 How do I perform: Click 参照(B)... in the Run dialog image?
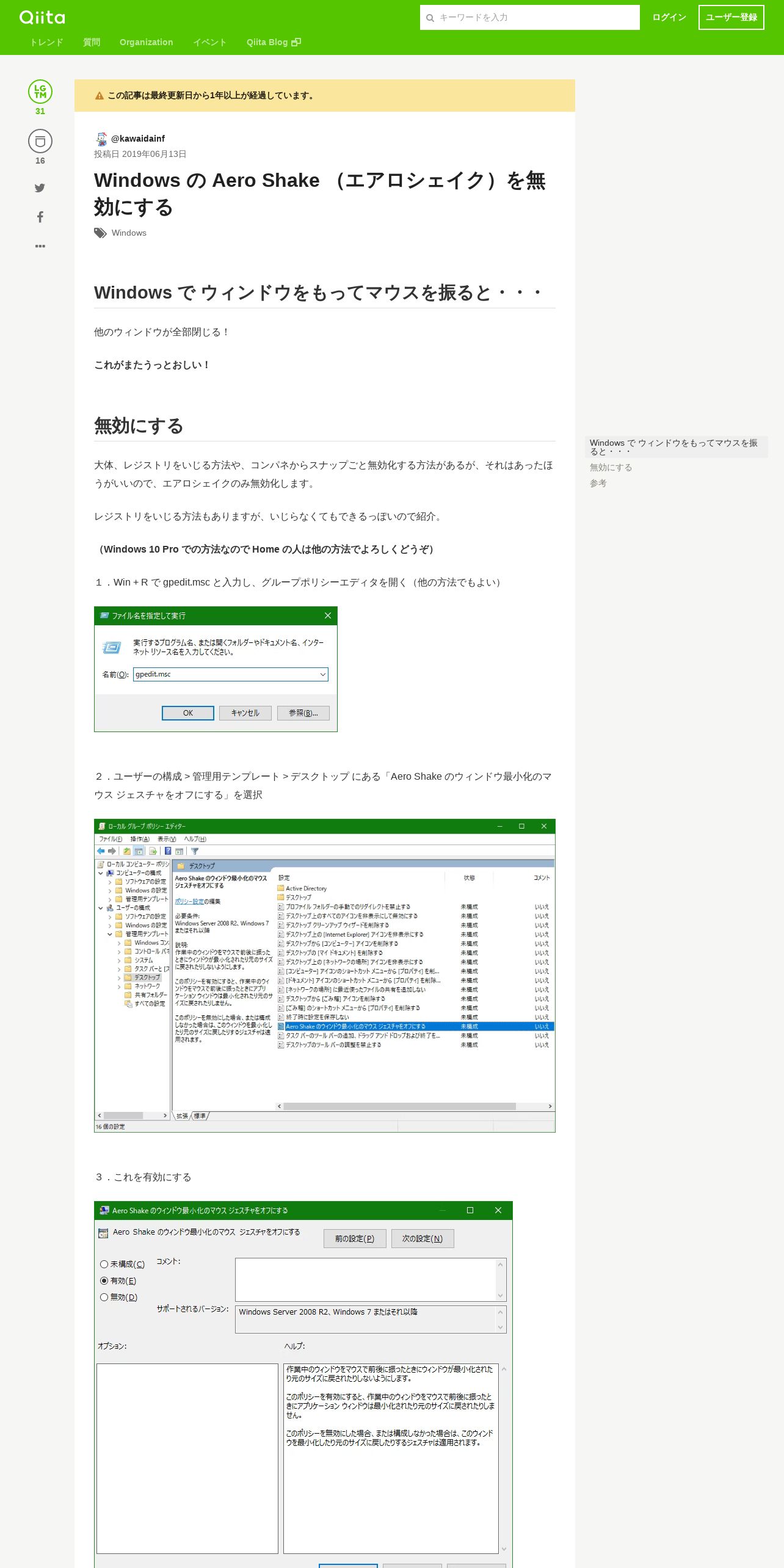point(303,713)
